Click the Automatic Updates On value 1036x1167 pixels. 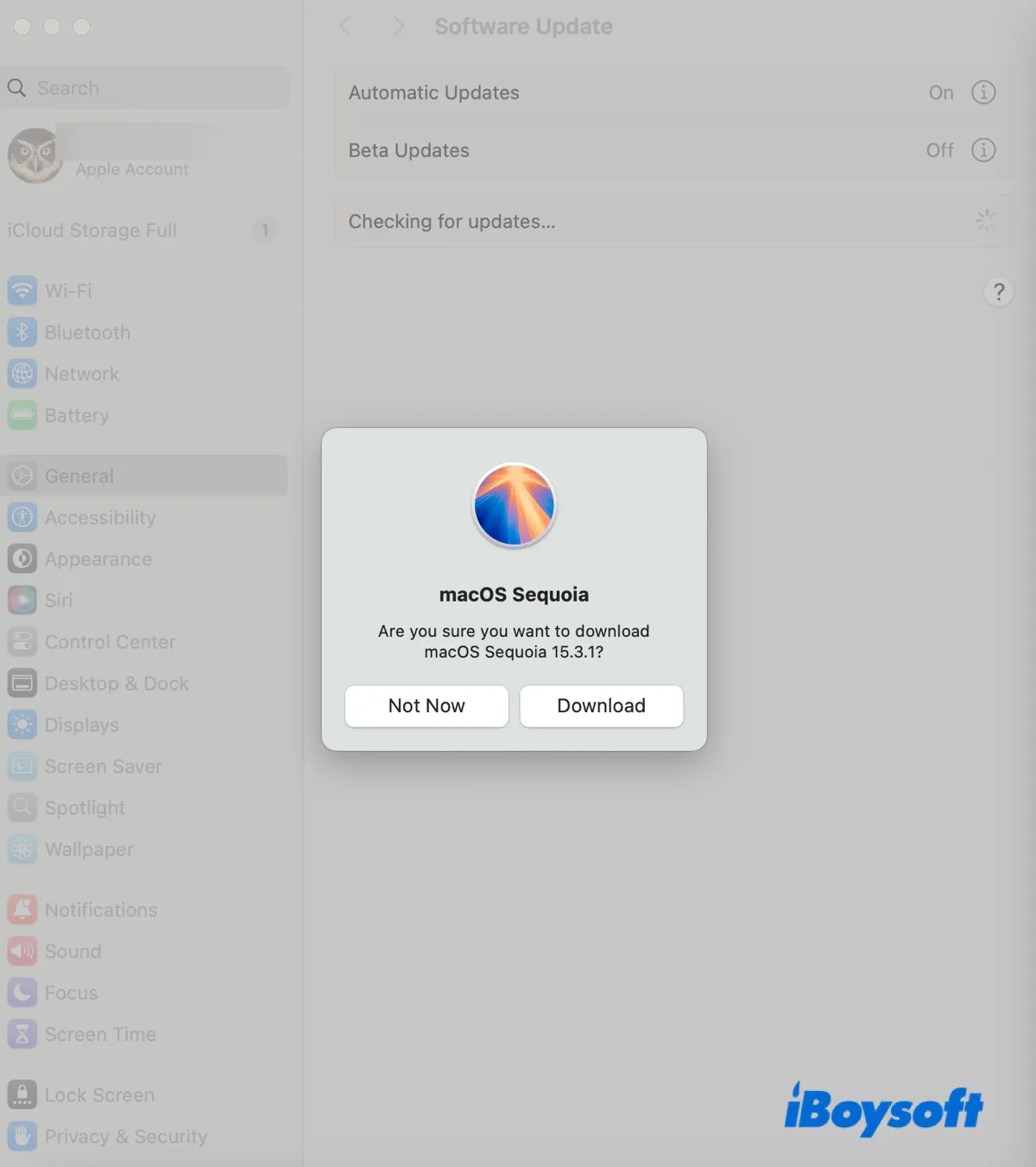point(941,92)
